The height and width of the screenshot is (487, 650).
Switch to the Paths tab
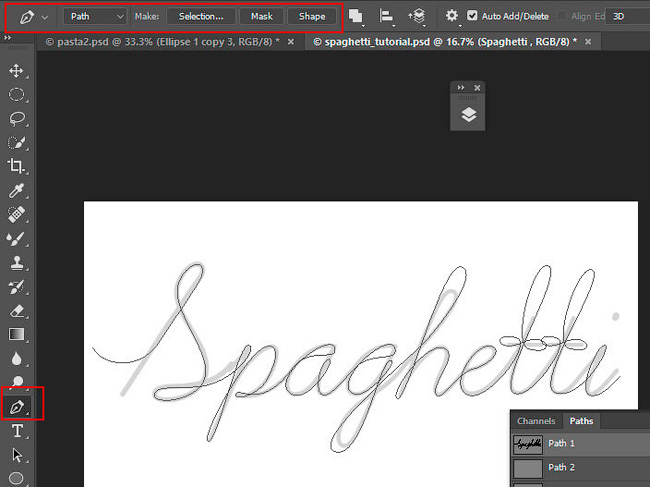pos(581,421)
